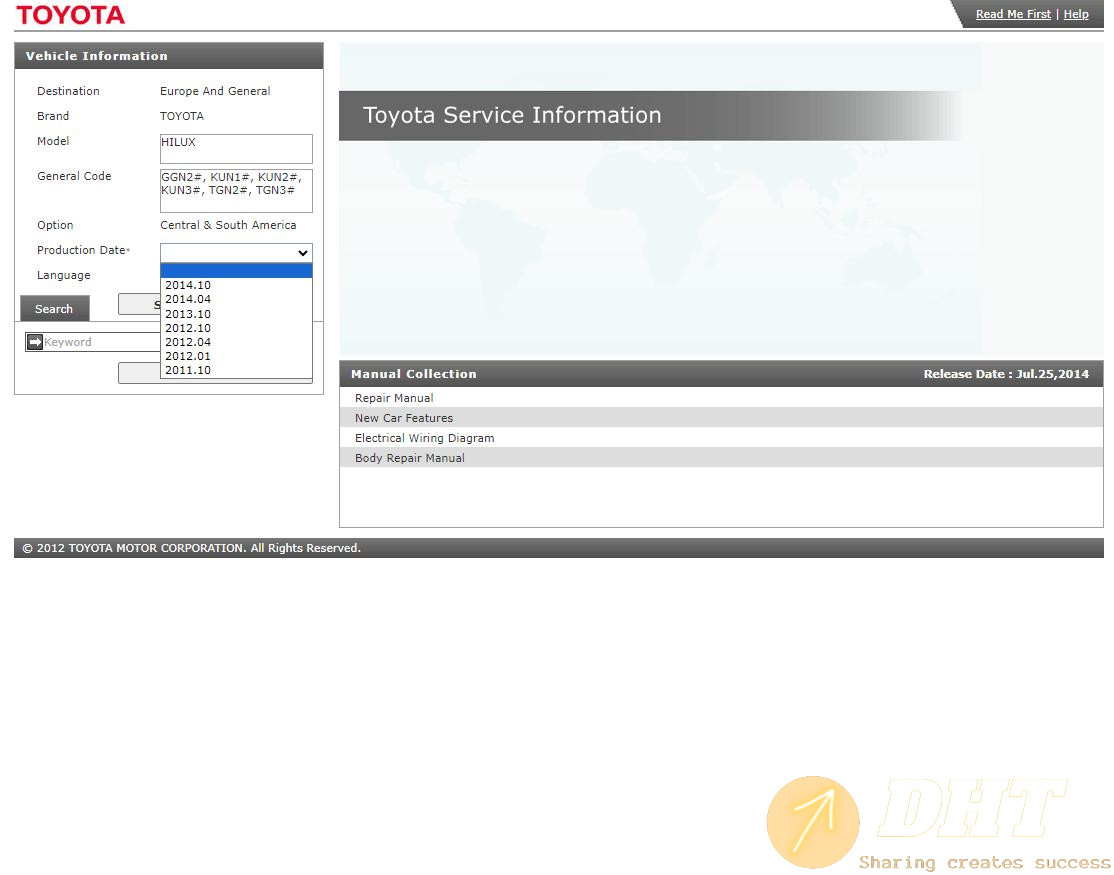Image resolution: width=1114 pixels, height=875 pixels.
Task: Click the copyright 2012 TOYOTA MOTOR CORPORATION text
Action: (192, 548)
